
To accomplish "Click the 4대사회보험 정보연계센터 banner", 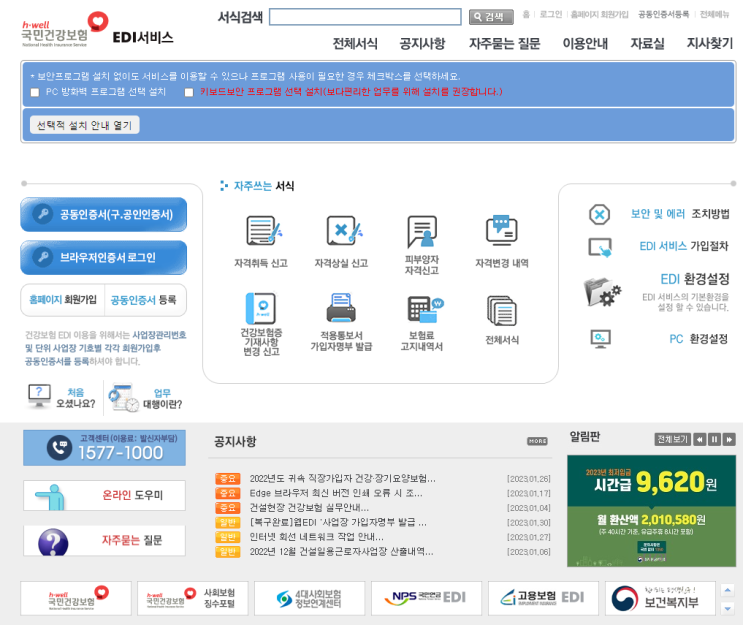I will [x=309, y=598].
